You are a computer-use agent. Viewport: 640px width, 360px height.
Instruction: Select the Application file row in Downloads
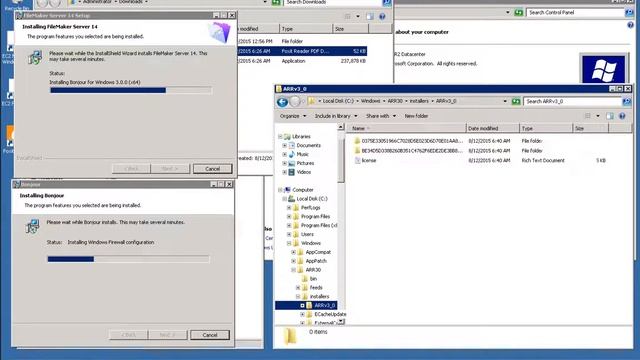(x=302, y=61)
